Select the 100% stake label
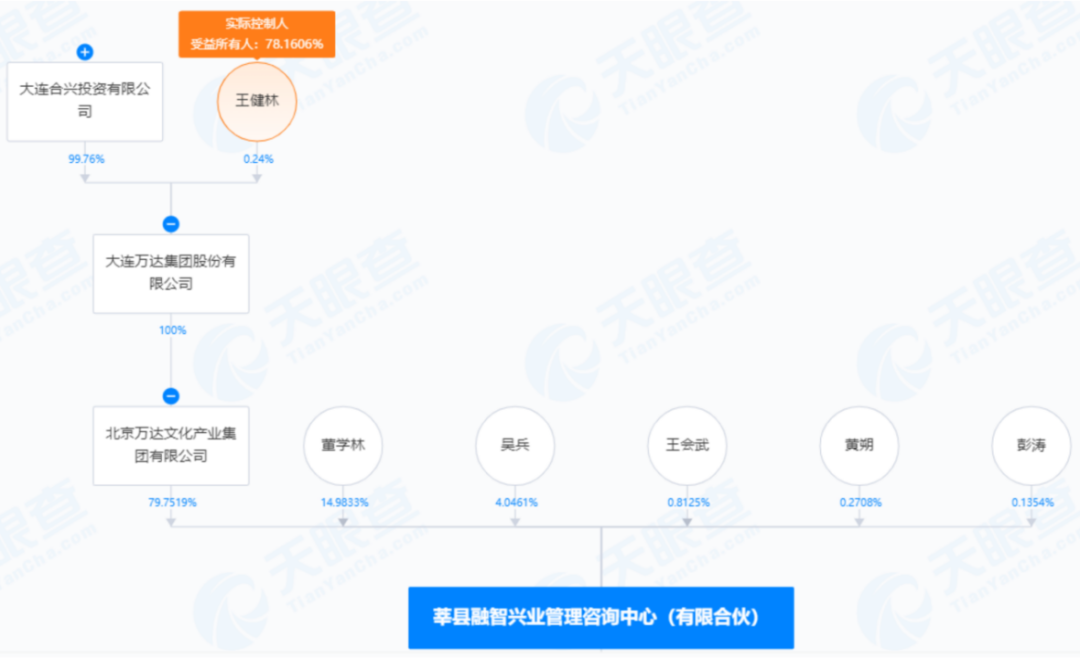Image resolution: width=1080 pixels, height=659 pixels. pyautogui.click(x=172, y=330)
